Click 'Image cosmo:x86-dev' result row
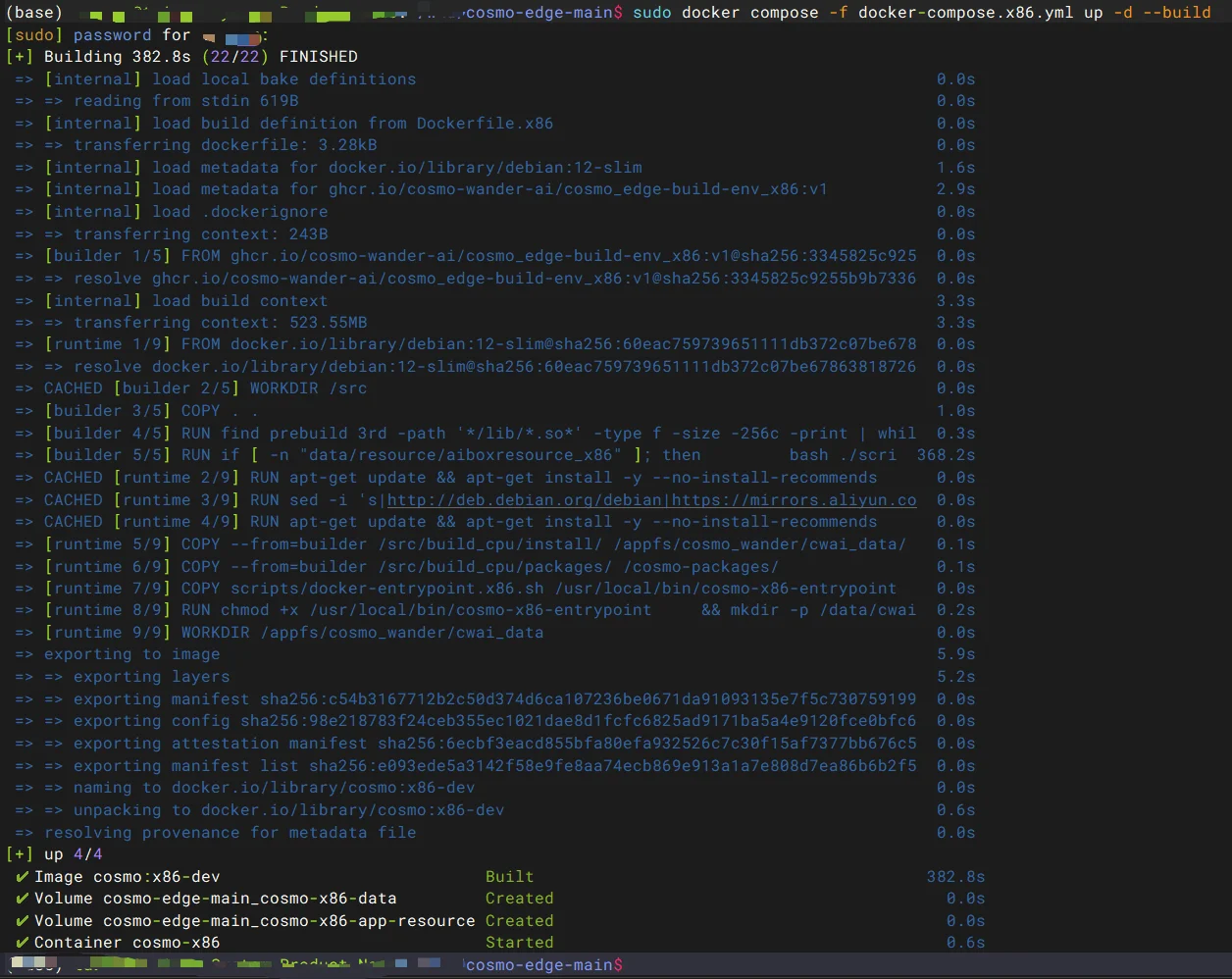 pos(500,877)
